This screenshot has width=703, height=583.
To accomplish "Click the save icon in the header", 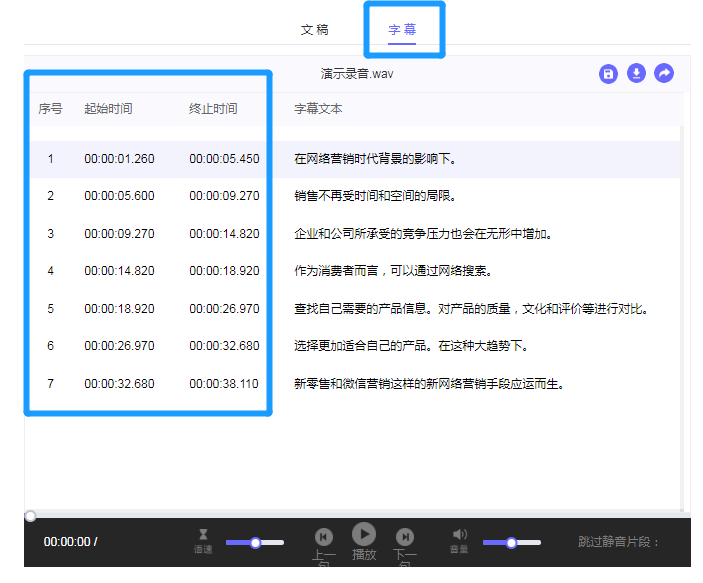I will tap(608, 74).
